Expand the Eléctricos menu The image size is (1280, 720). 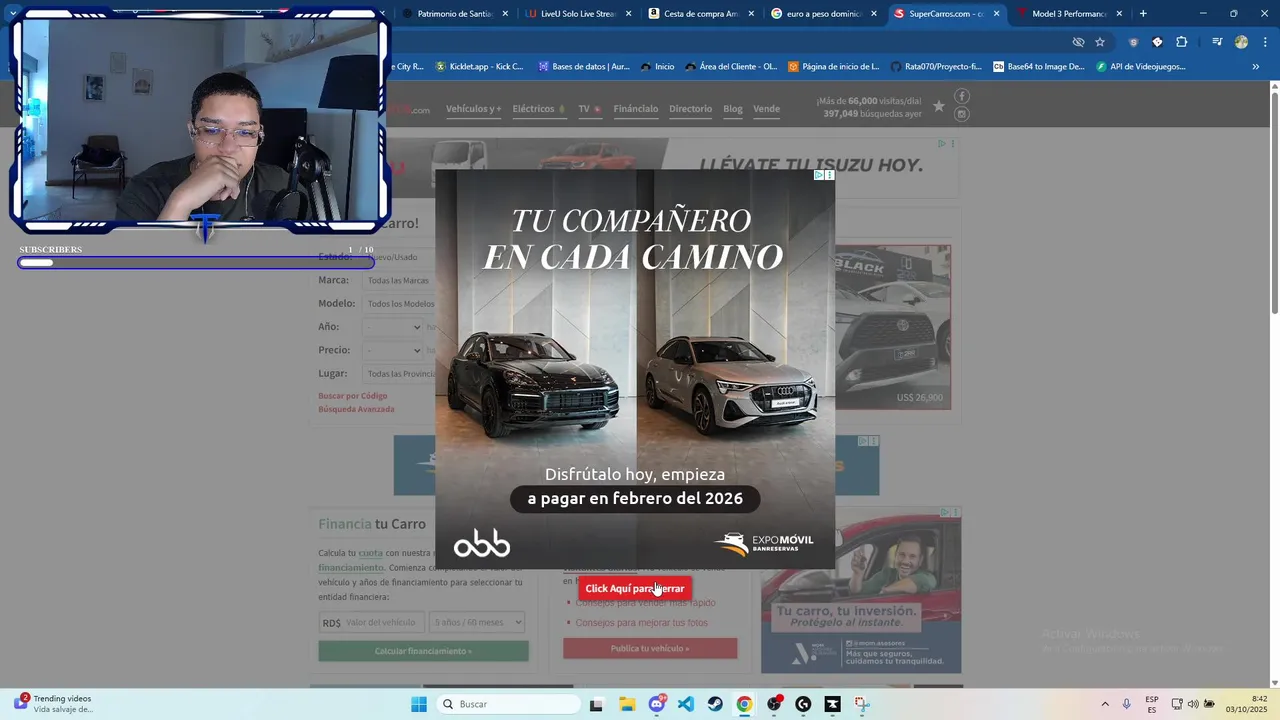[539, 109]
